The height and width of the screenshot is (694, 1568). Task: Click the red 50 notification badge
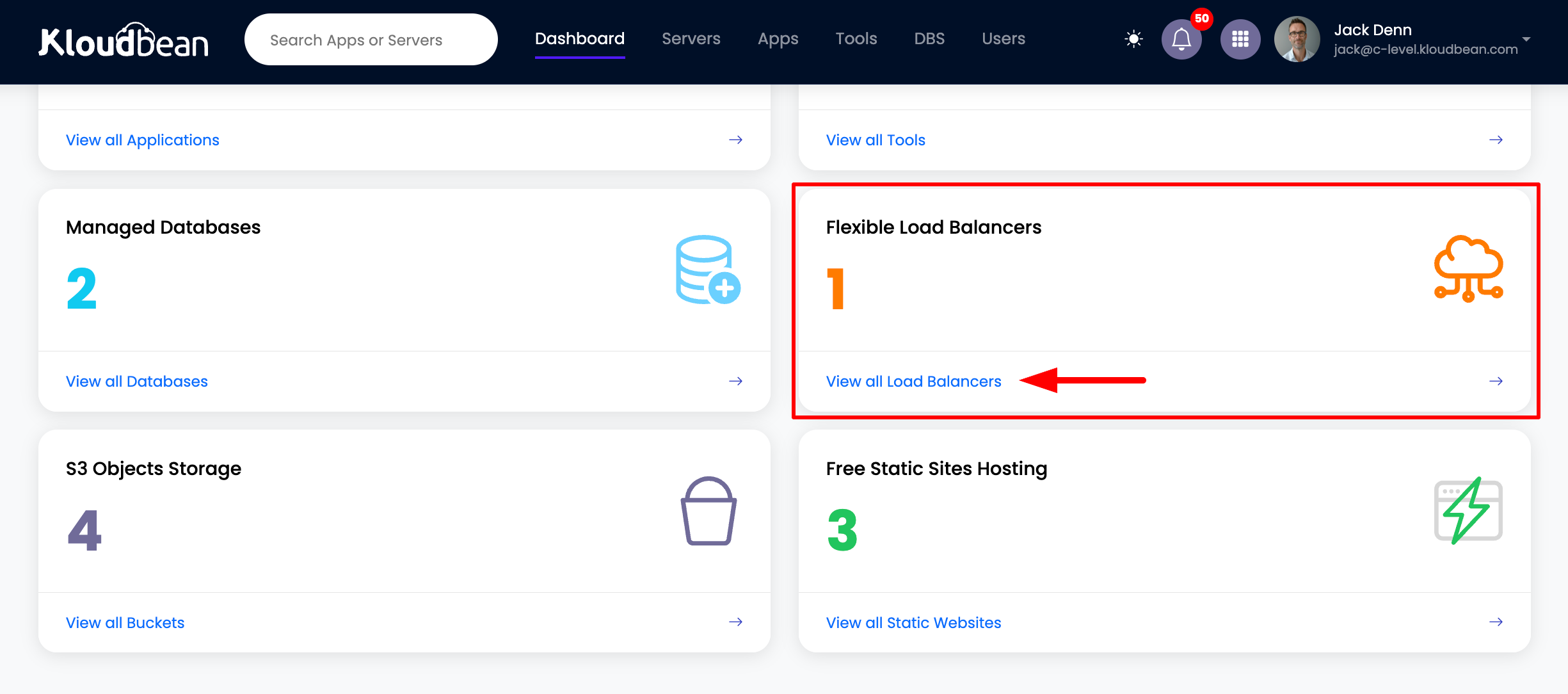pyautogui.click(x=1202, y=18)
